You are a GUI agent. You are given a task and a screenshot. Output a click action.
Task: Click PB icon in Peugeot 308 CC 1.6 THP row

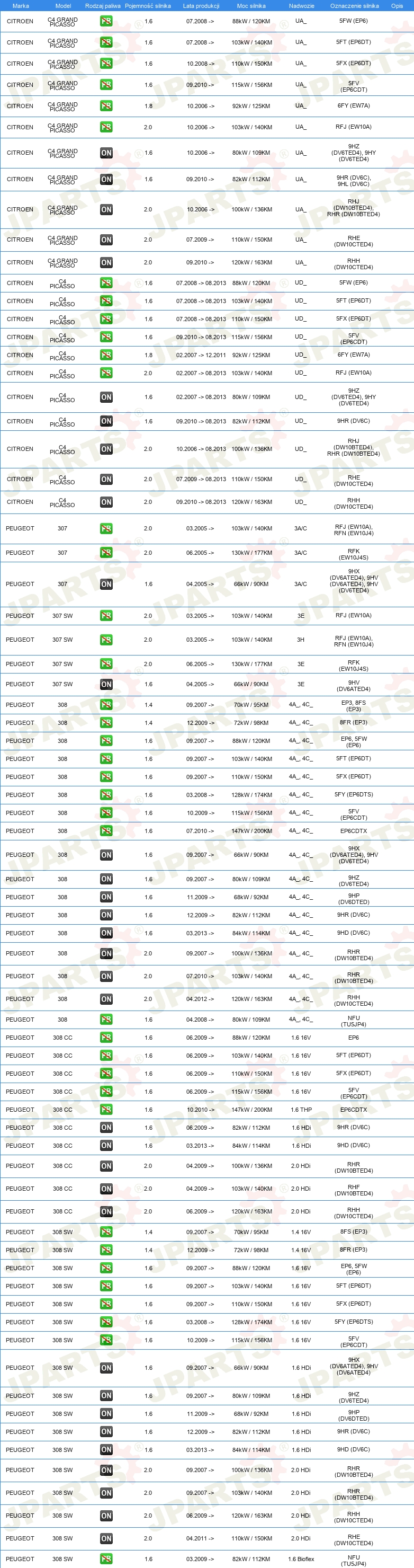106,1110
